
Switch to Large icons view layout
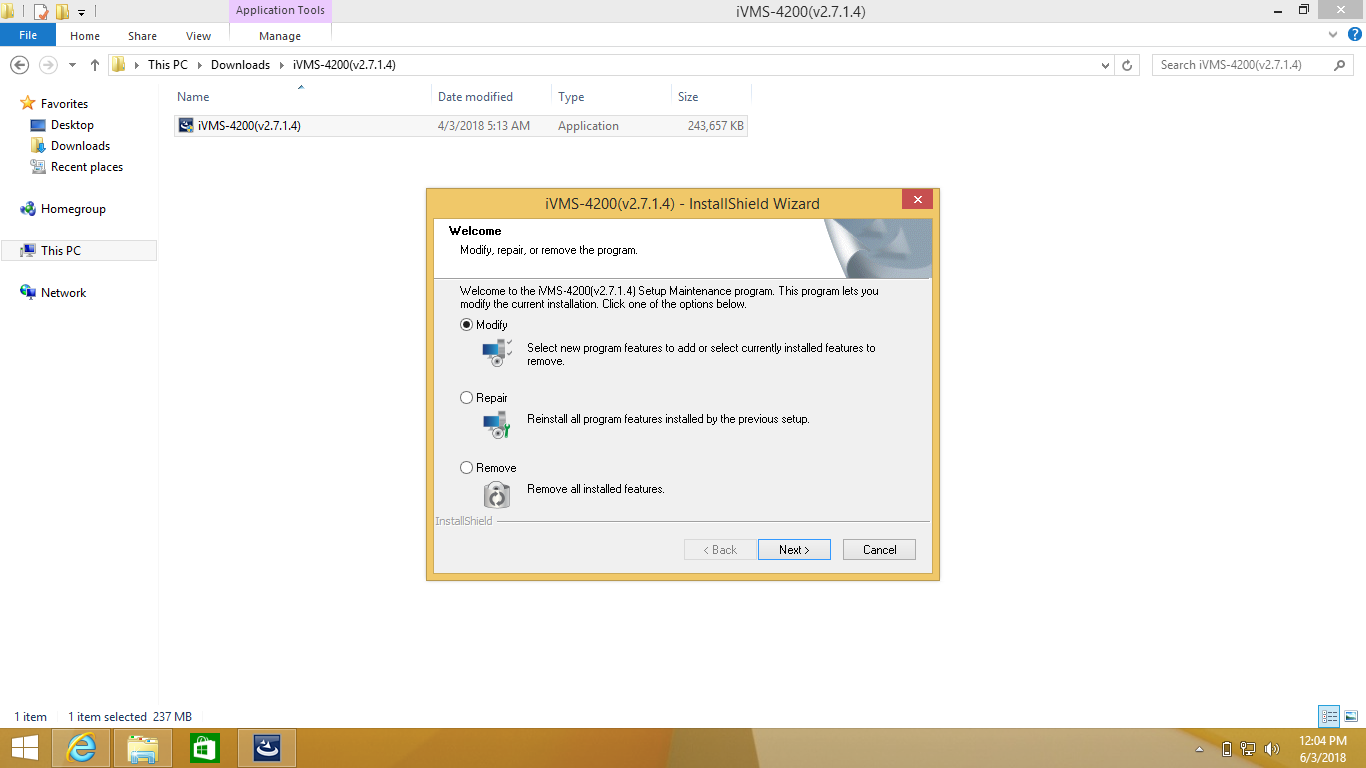pyautogui.click(x=1351, y=716)
